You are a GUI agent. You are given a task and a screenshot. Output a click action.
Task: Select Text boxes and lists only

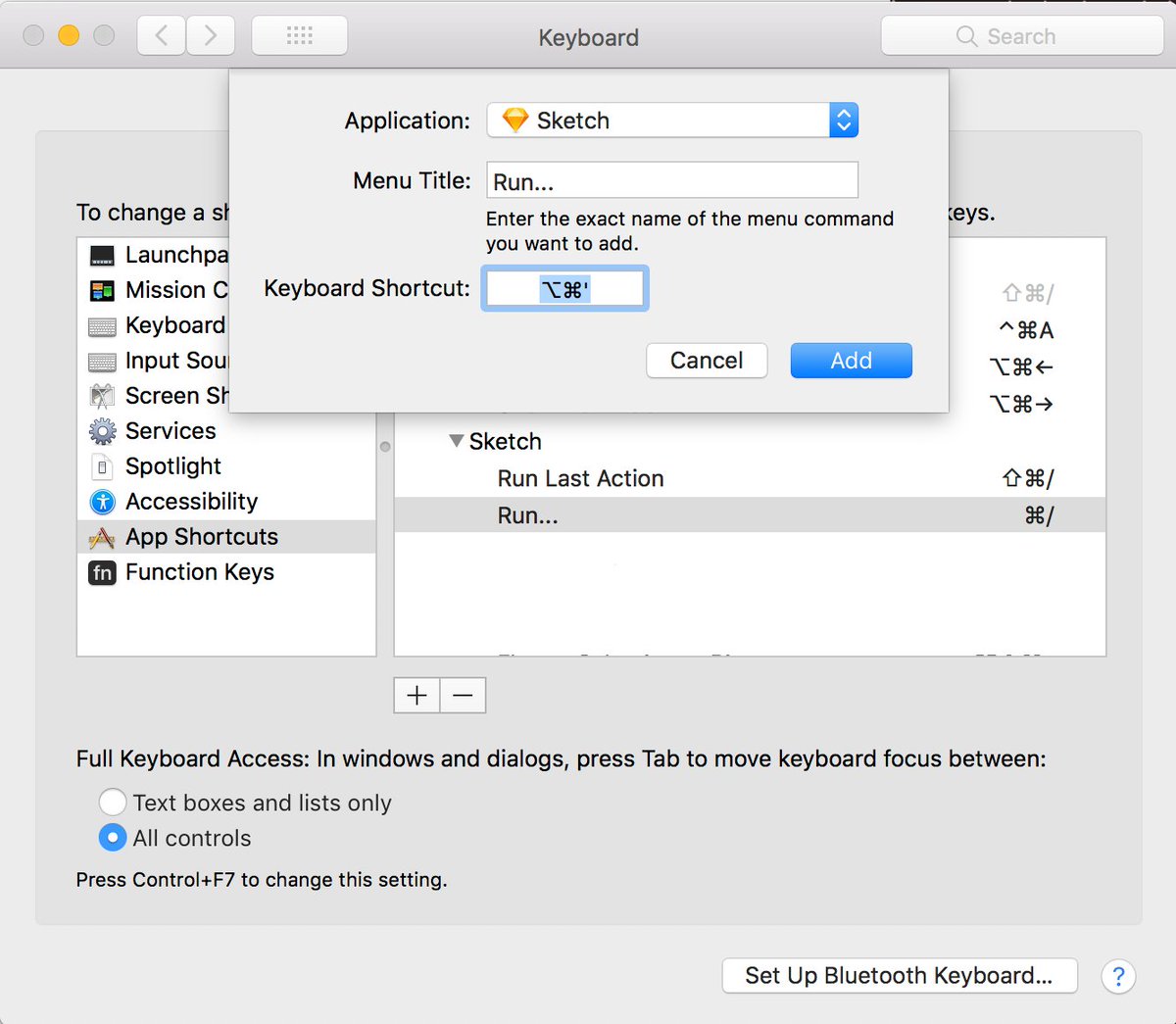113,803
